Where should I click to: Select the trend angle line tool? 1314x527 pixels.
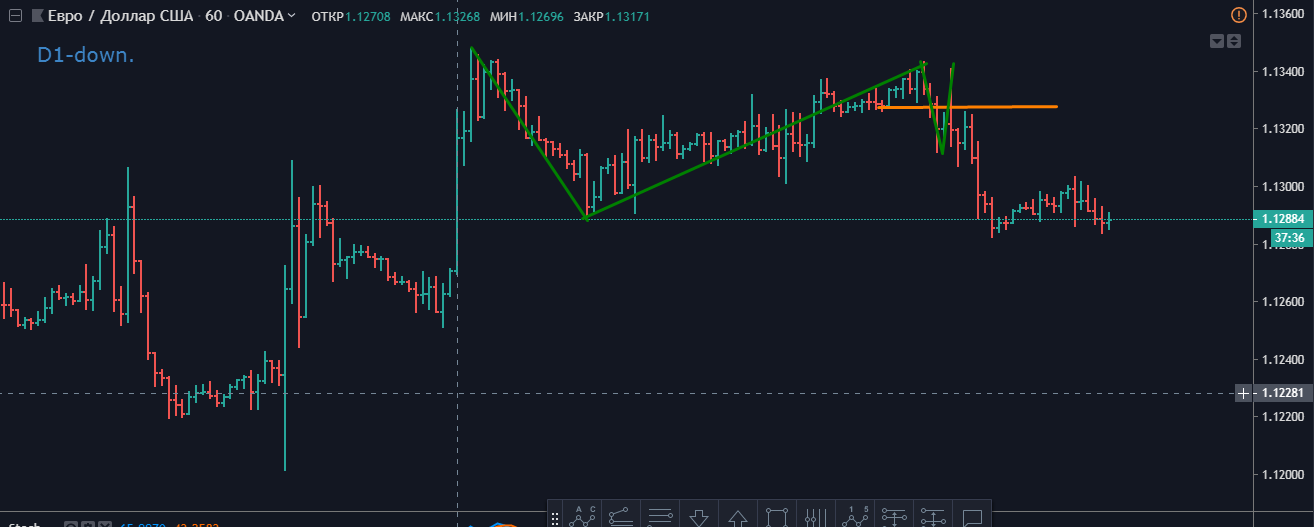click(620, 516)
